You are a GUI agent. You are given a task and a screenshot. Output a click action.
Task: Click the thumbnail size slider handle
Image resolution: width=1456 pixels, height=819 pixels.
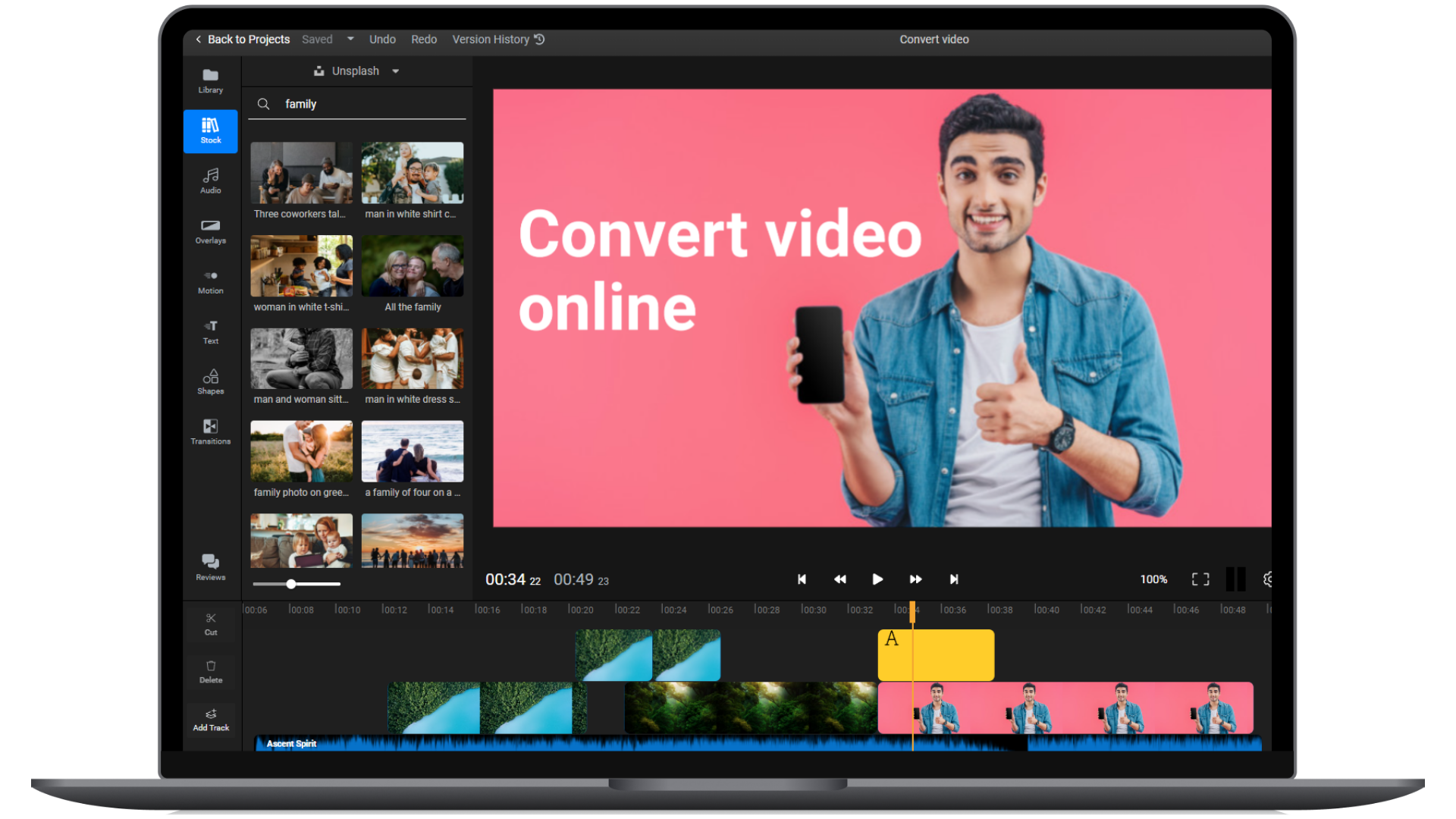pos(291,584)
